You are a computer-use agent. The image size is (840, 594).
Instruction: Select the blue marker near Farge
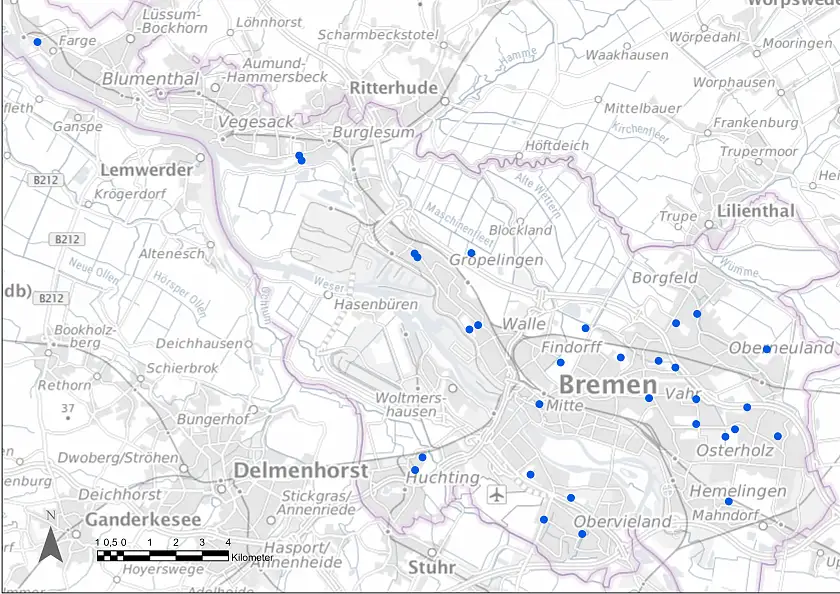click(x=36, y=42)
